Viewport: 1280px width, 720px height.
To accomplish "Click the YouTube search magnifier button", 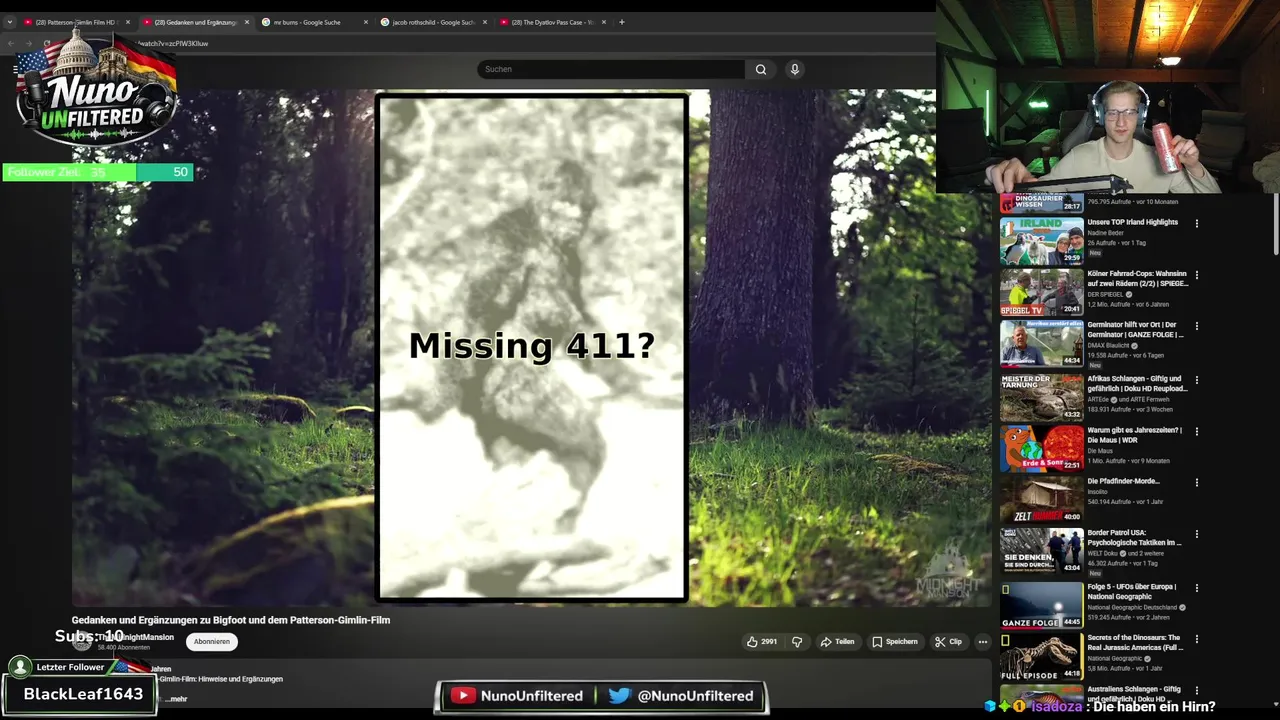I will [x=761, y=69].
